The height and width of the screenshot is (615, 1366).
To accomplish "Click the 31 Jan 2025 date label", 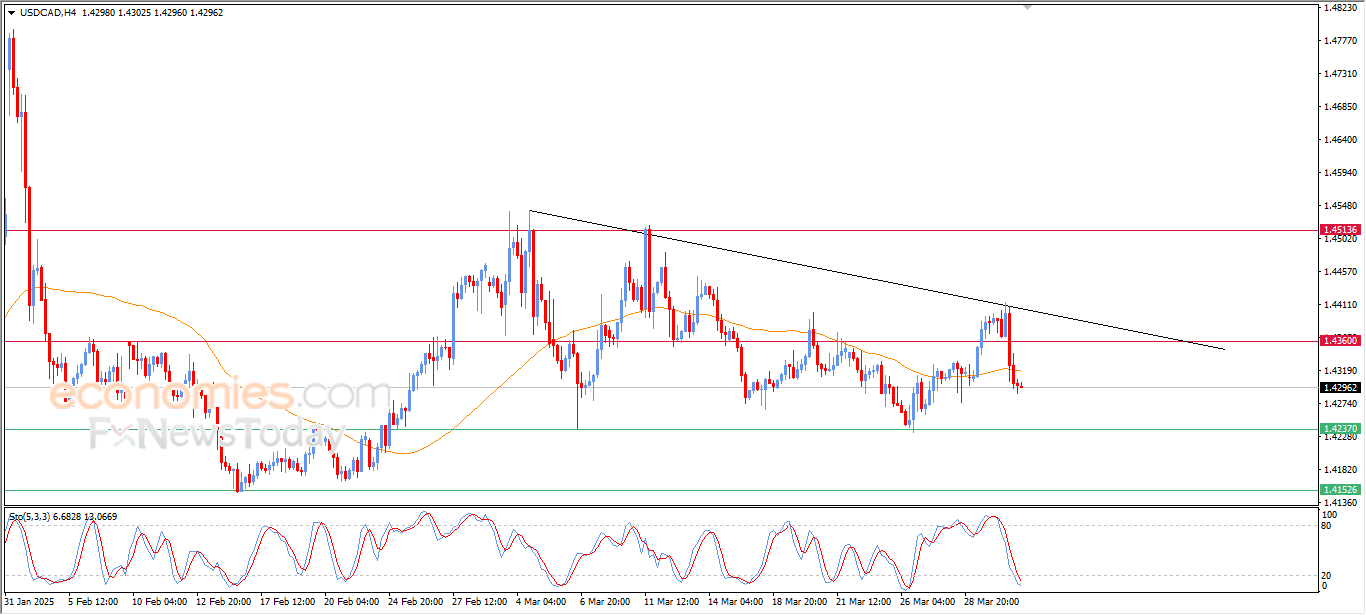I will click(27, 602).
